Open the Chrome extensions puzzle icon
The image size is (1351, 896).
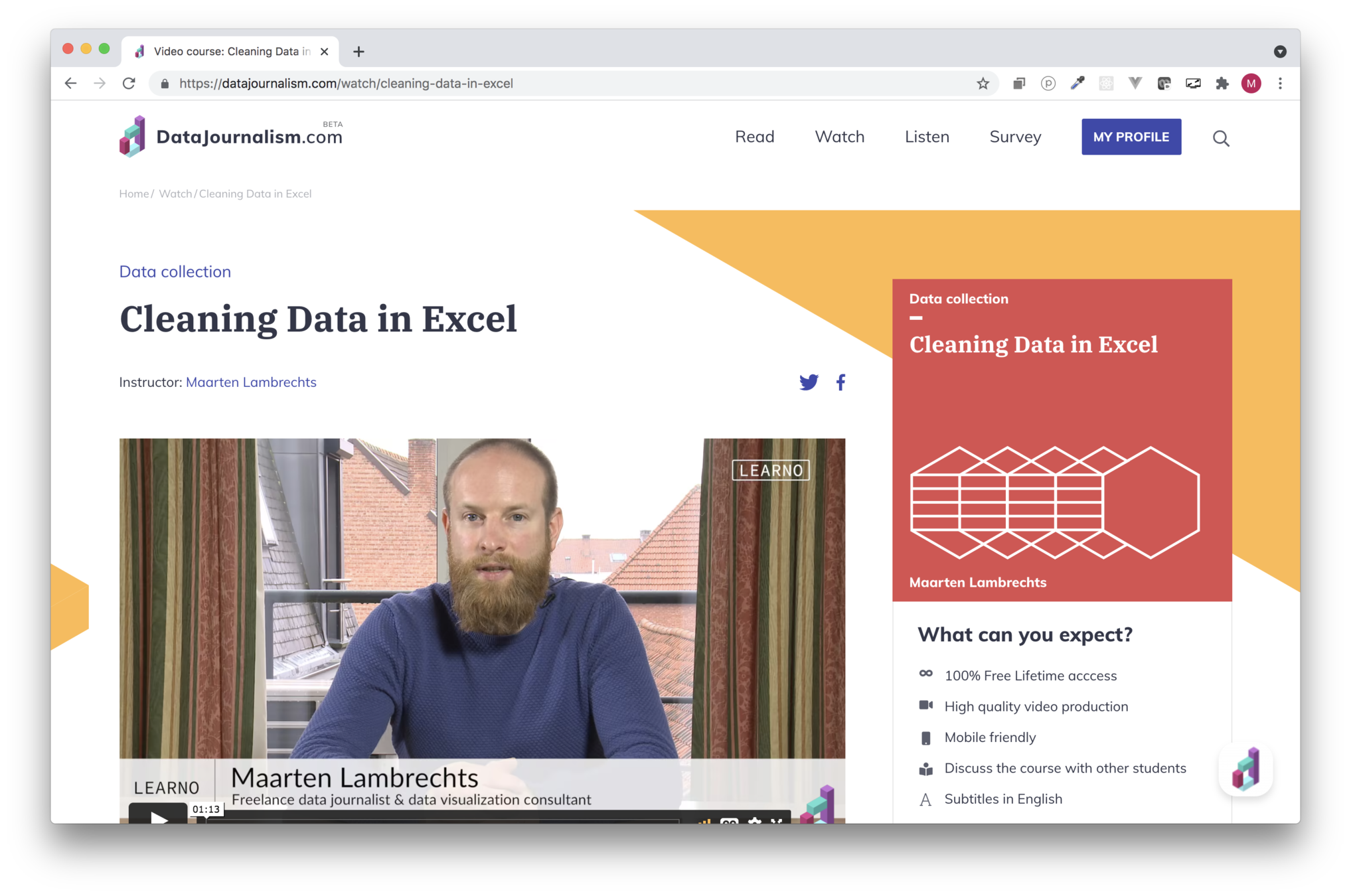pos(1222,84)
